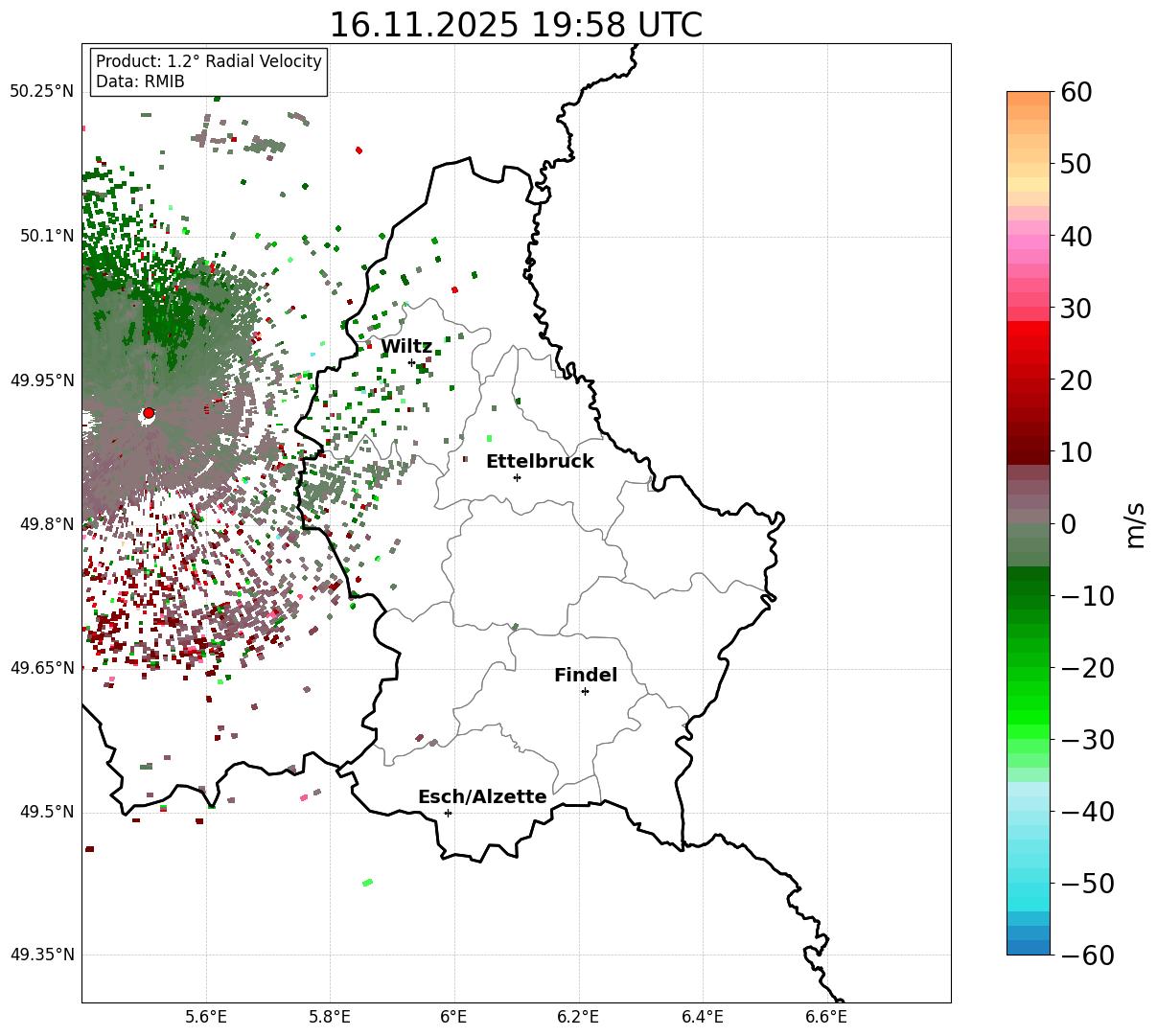Click the "Data: RMIB" text
Viewport: 1157px width, 1036px height.
tap(140, 81)
